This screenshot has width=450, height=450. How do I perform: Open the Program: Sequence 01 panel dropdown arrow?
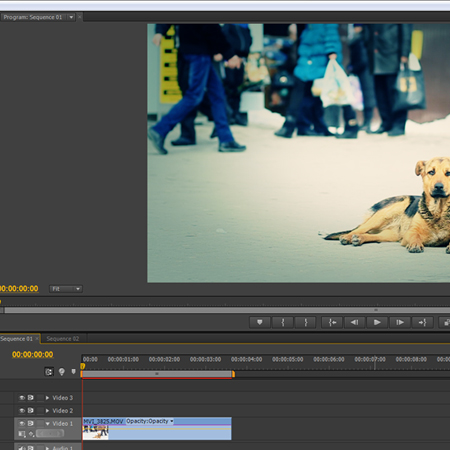[x=71, y=17]
